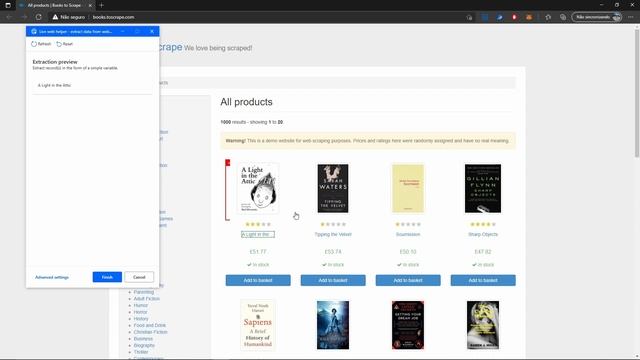The height and width of the screenshot is (360, 640).
Task: Click the £53.74 price
Action: click(333, 252)
